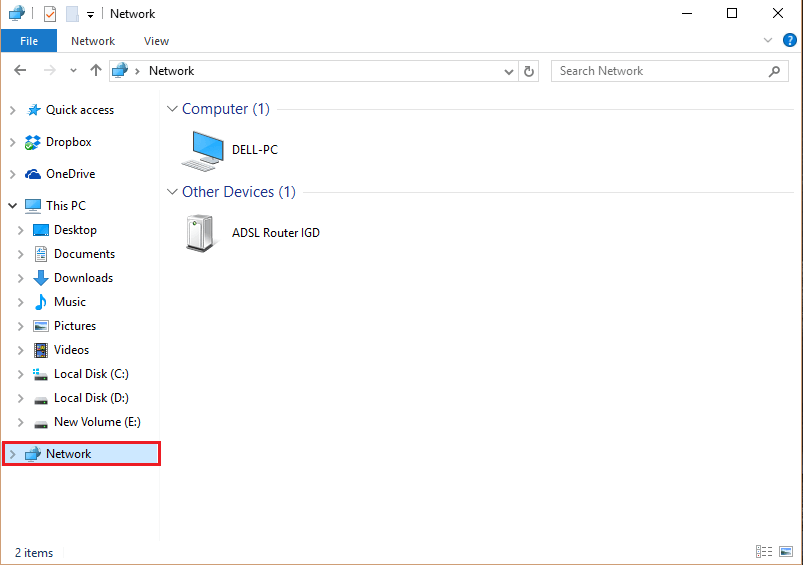
Task: Open the Help question mark icon
Action: click(789, 41)
